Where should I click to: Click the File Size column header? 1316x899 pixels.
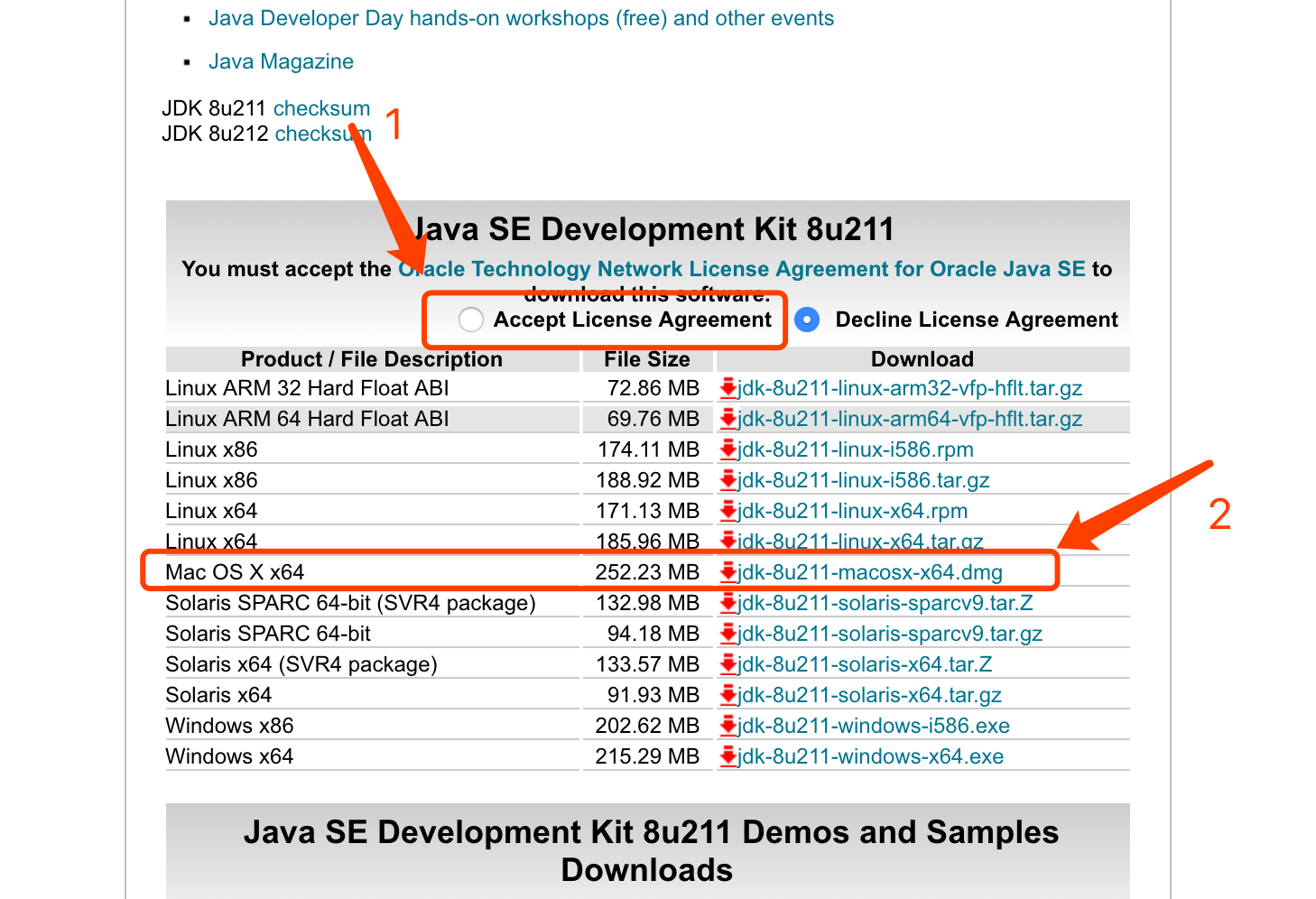tap(647, 359)
